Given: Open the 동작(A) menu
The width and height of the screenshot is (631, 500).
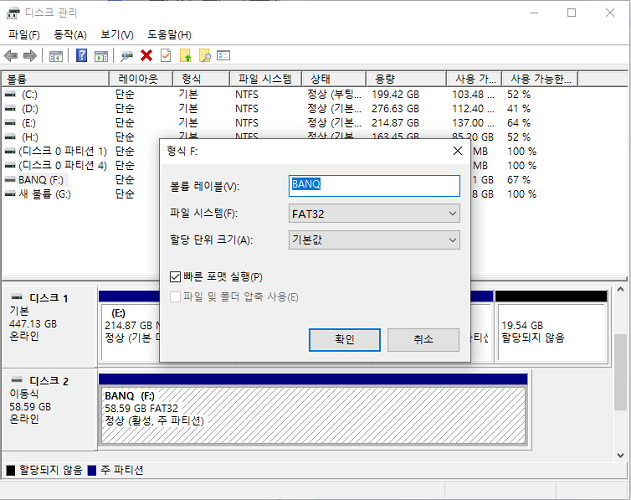Looking at the screenshot, I should [70, 35].
